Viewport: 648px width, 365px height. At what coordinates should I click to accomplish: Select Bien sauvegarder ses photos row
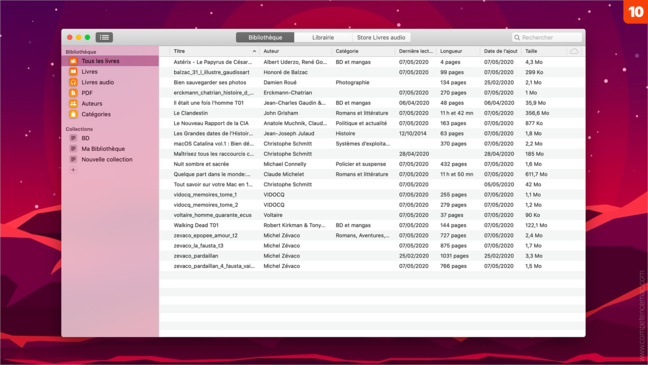coord(372,82)
